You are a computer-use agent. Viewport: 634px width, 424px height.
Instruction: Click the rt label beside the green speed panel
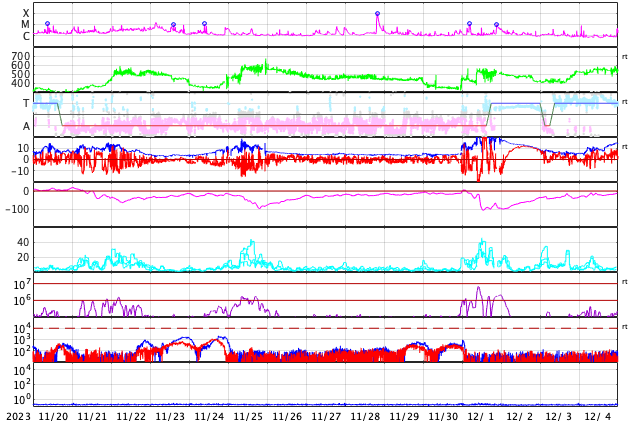pos(625,57)
